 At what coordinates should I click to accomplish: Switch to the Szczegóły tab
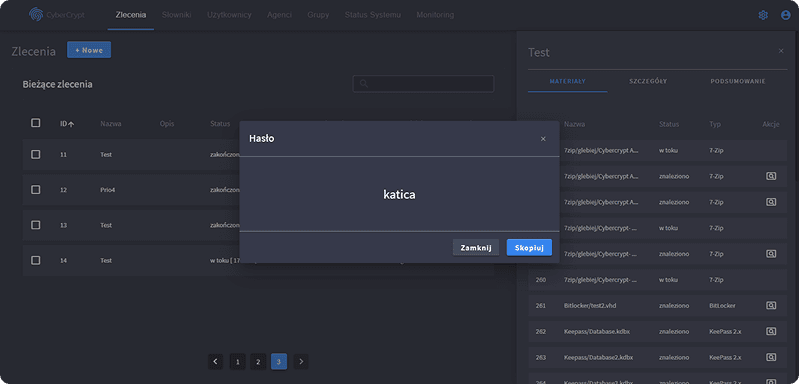pos(648,81)
